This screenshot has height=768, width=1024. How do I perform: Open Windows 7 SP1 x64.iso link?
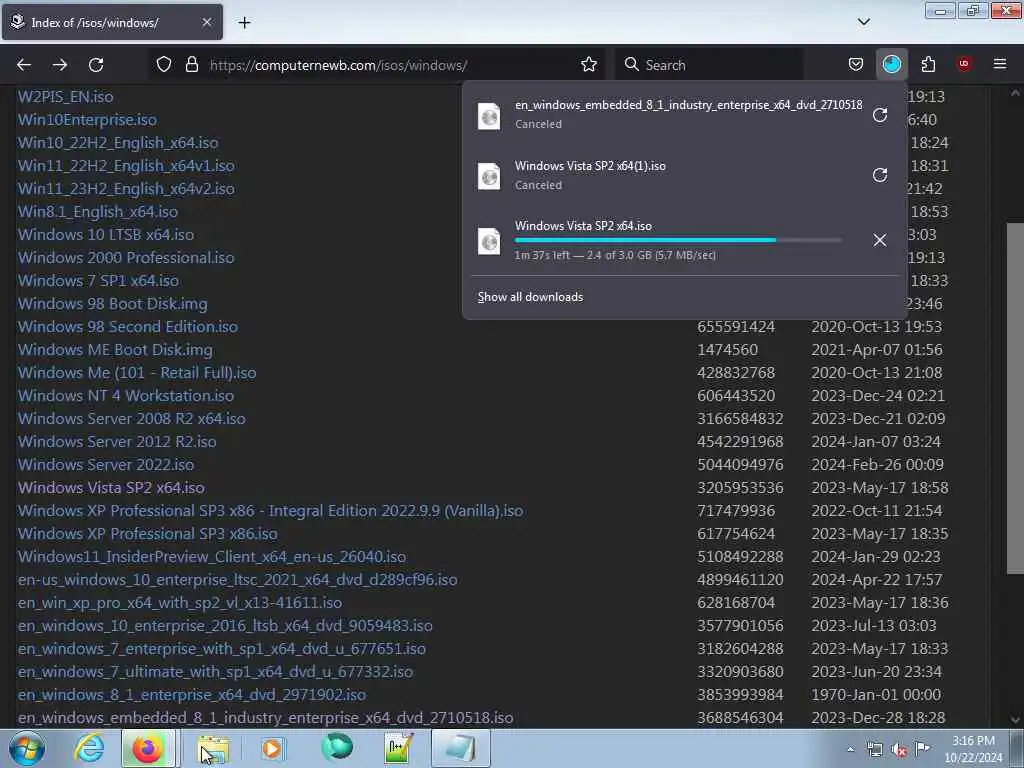point(98,281)
